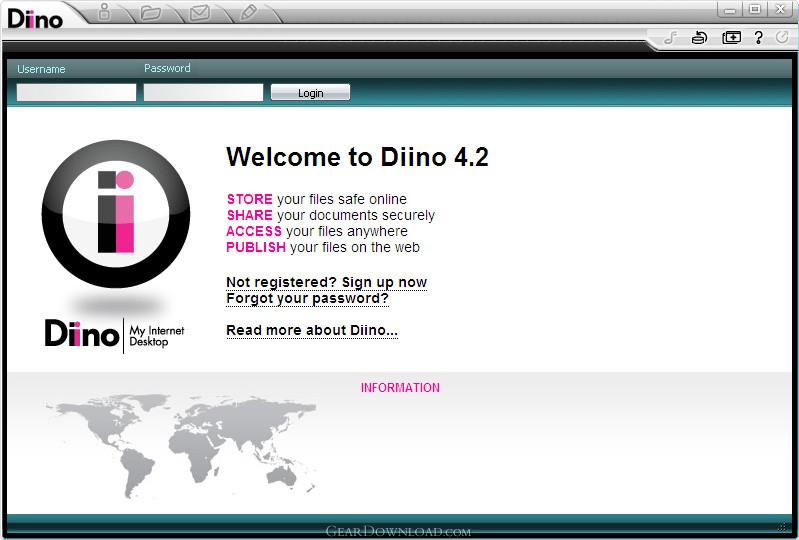
Task: Click the backup drive toolbar icon
Action: (x=699, y=37)
